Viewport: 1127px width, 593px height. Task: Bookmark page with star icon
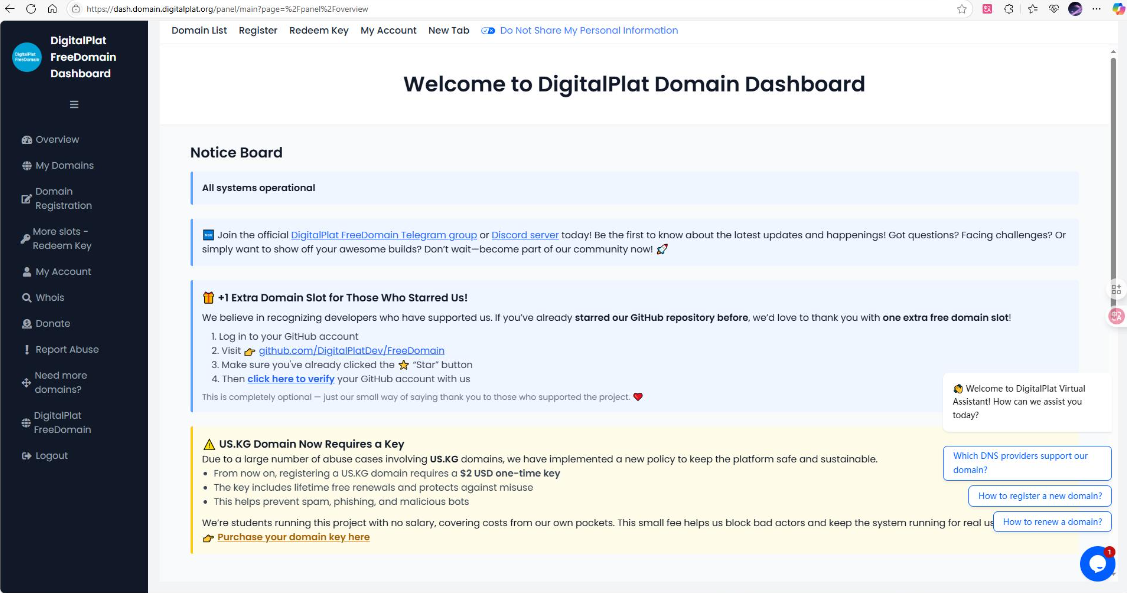(x=962, y=9)
